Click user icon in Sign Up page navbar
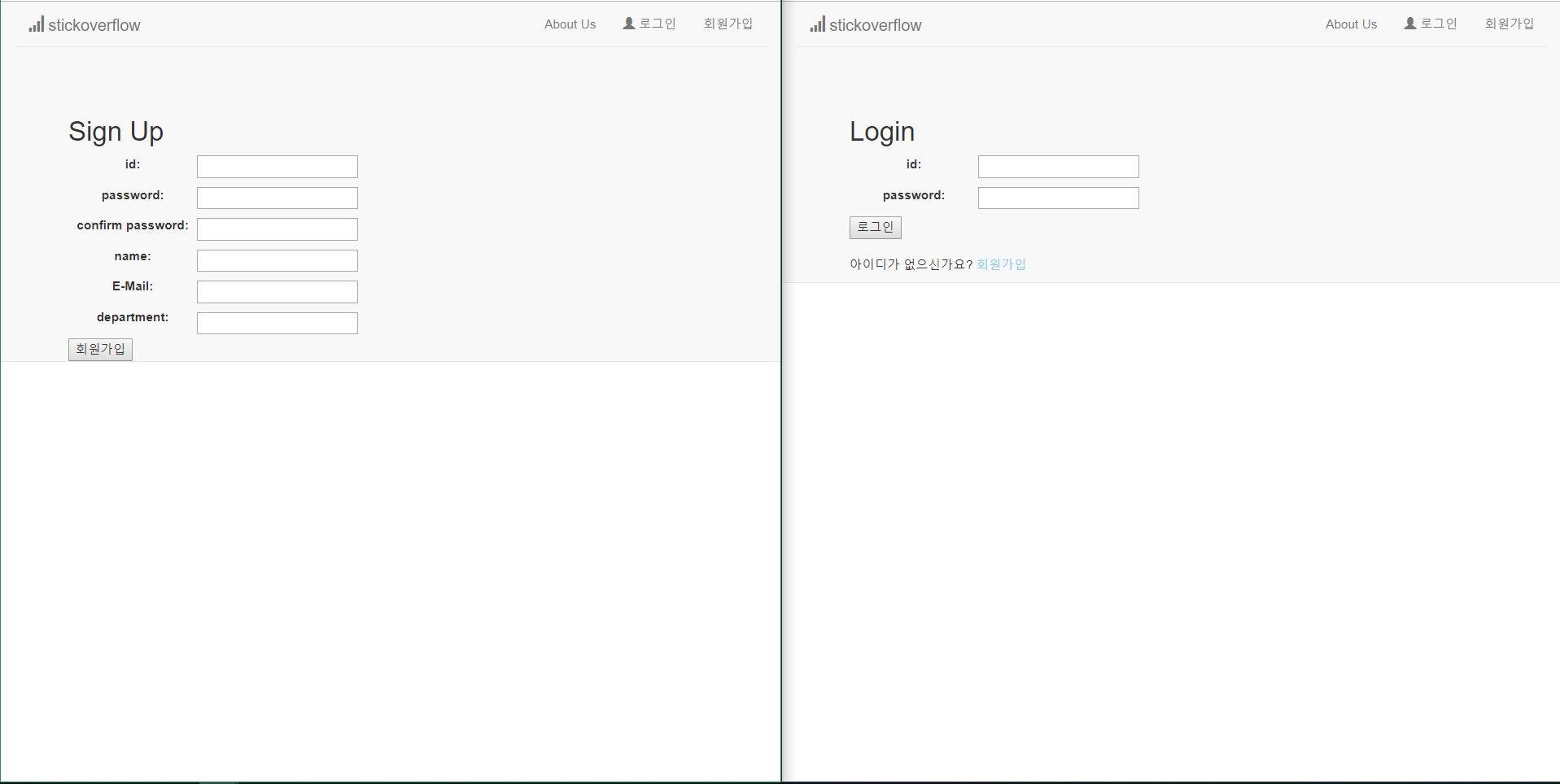The width and height of the screenshot is (1560, 784). coord(629,24)
